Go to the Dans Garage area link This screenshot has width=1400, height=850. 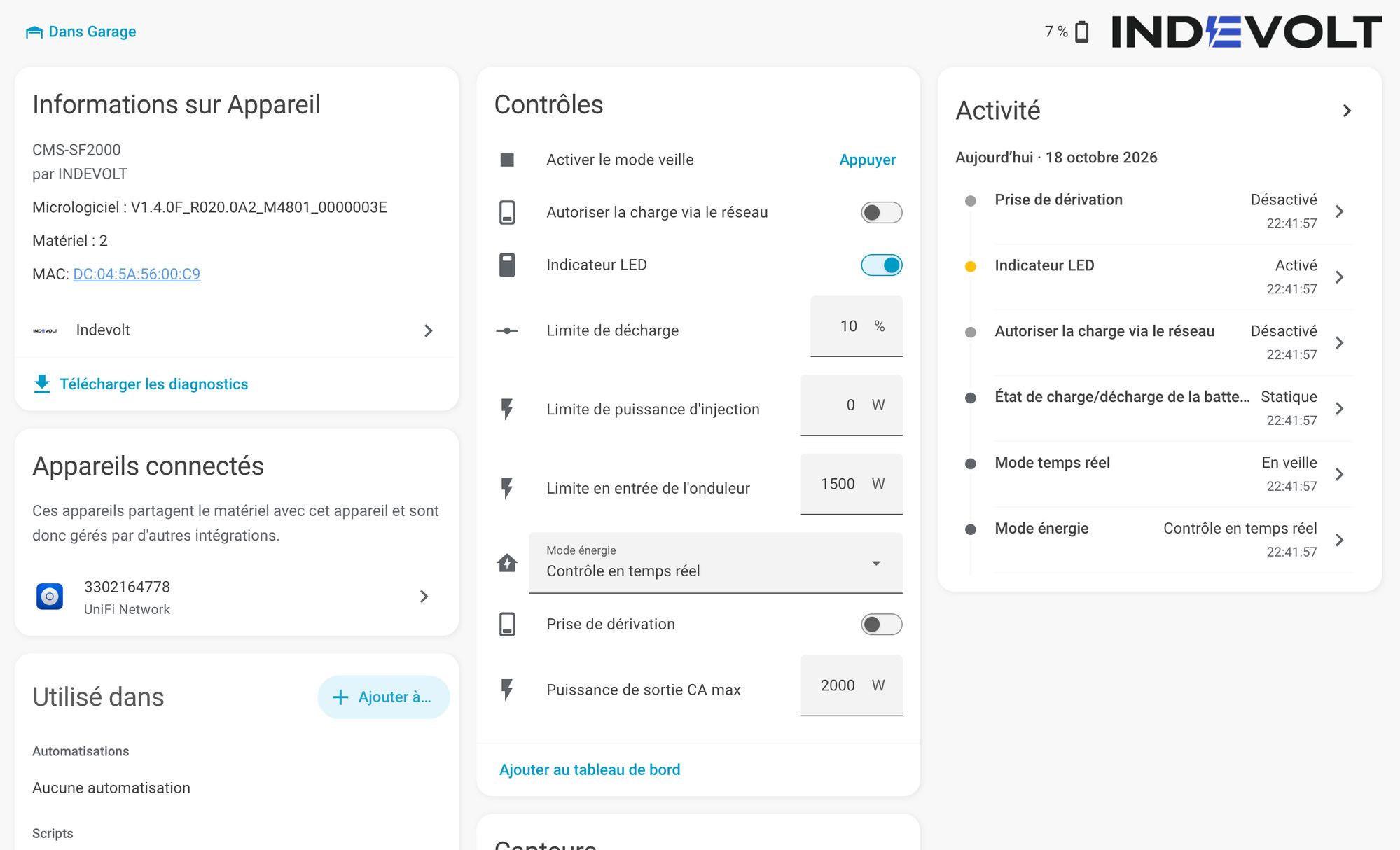point(81,32)
